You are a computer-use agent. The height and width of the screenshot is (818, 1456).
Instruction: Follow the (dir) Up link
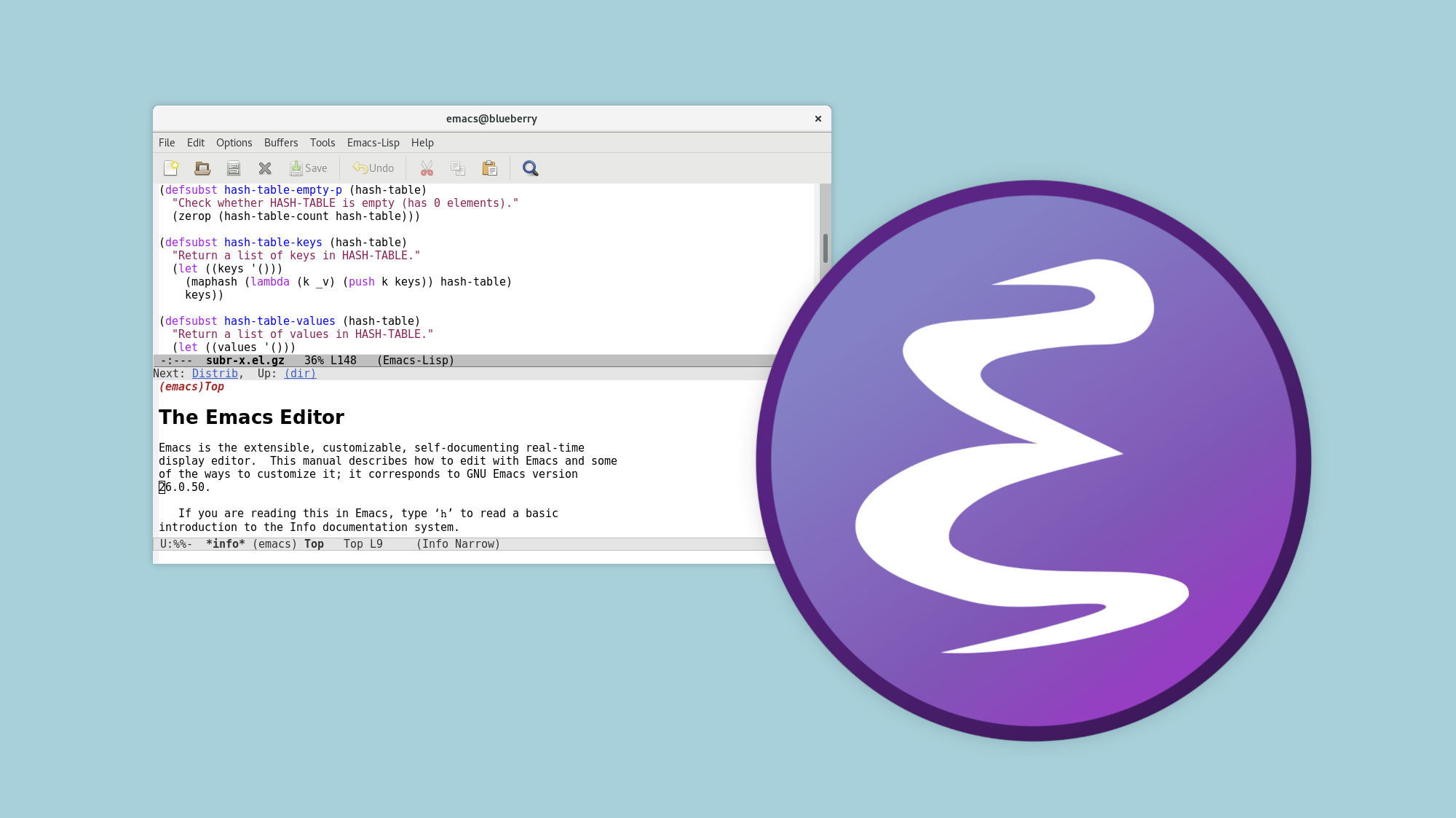300,374
